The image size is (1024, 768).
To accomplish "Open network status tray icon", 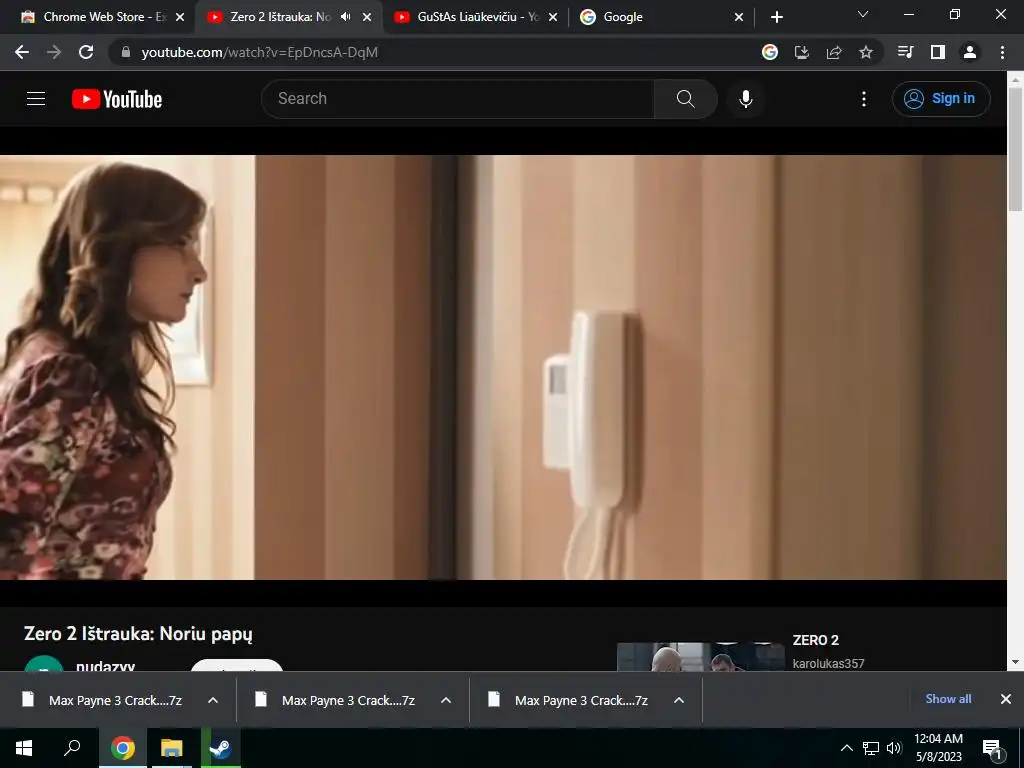I will 871,748.
